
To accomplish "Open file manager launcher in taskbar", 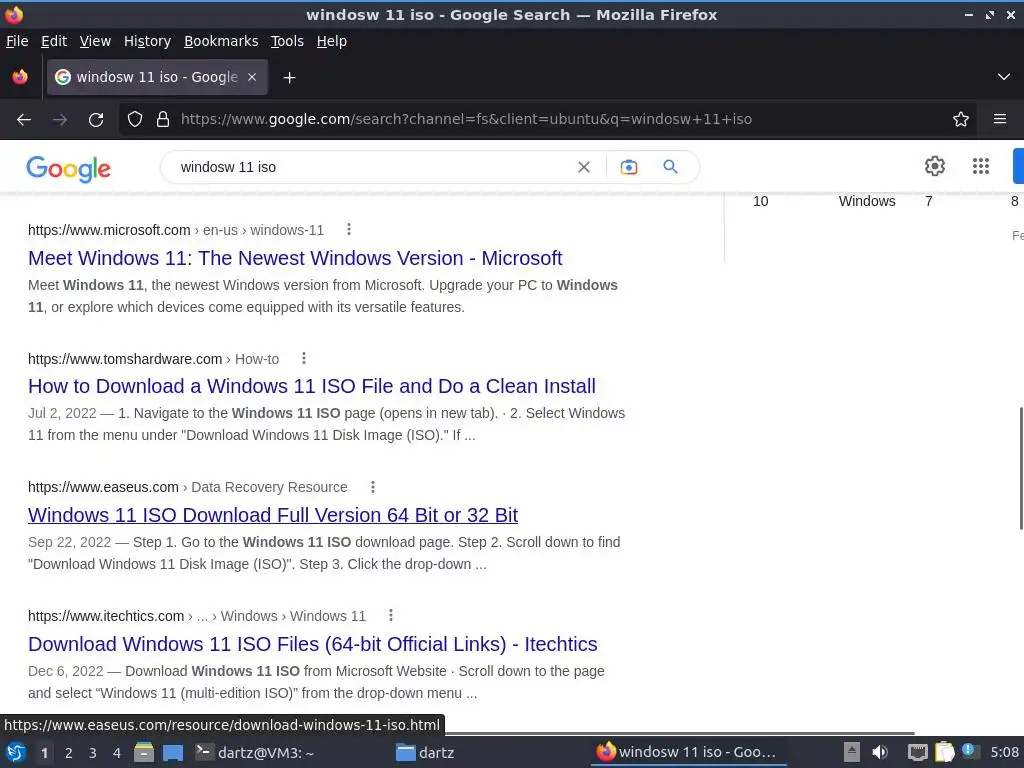I will coord(144,752).
